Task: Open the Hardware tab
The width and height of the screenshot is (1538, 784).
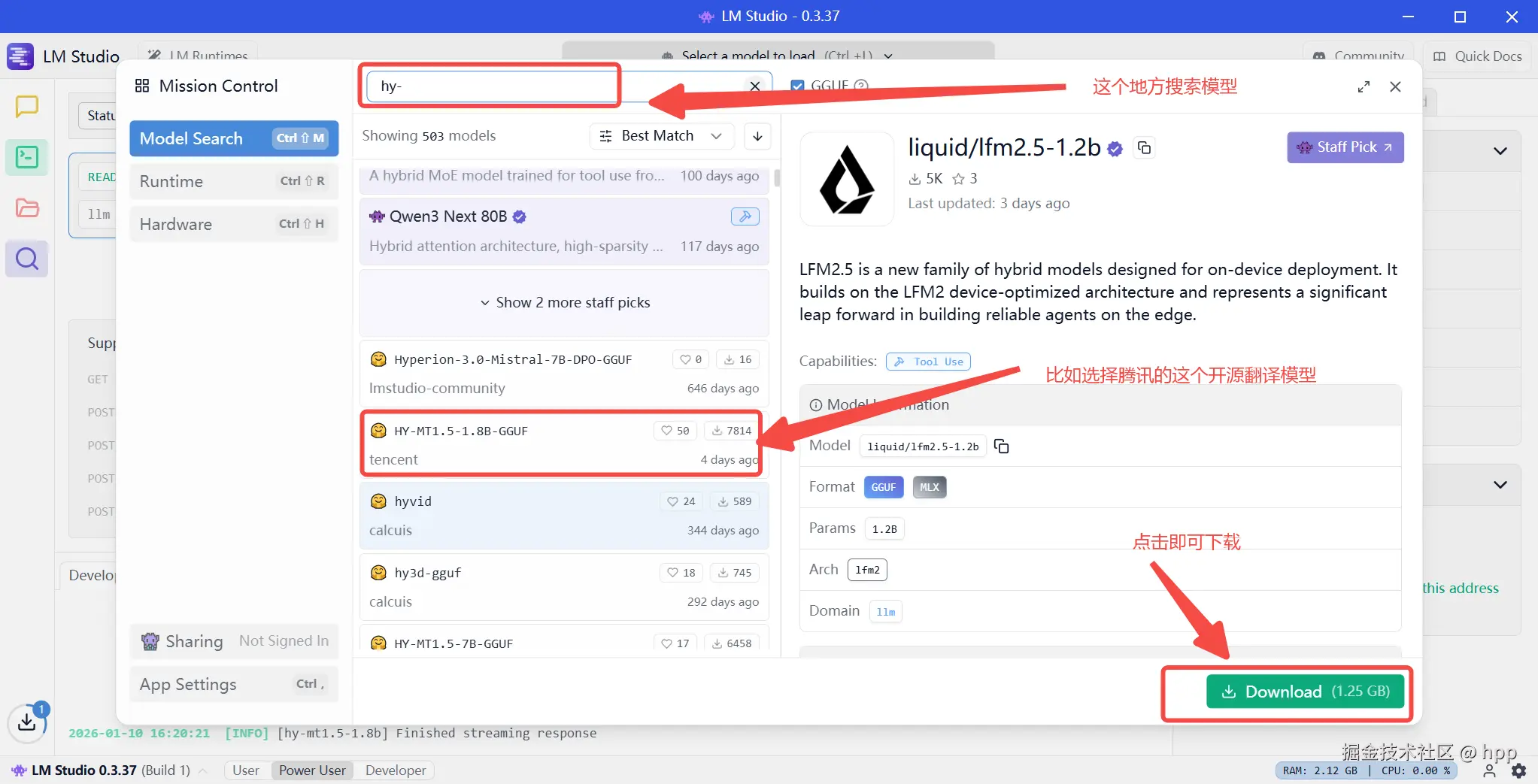Action: pos(234,224)
